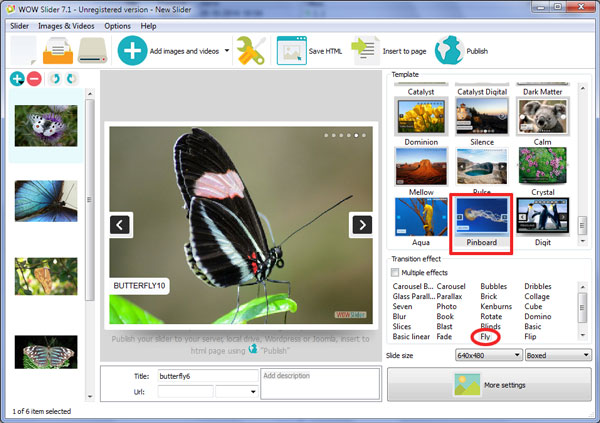Click the Save HTML label
The image size is (600, 423).
coord(325,51)
